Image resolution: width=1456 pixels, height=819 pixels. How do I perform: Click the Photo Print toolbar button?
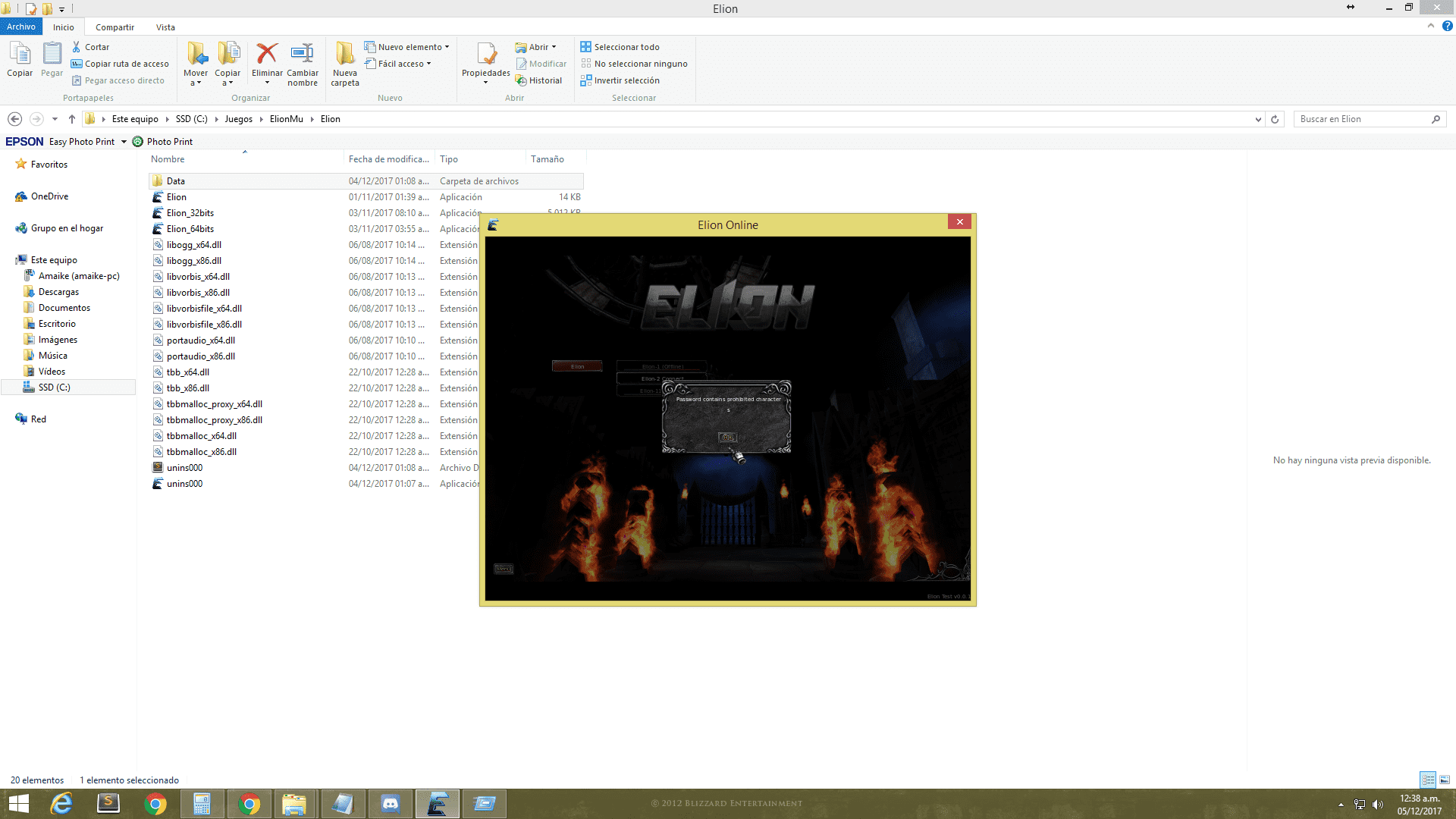coord(162,142)
